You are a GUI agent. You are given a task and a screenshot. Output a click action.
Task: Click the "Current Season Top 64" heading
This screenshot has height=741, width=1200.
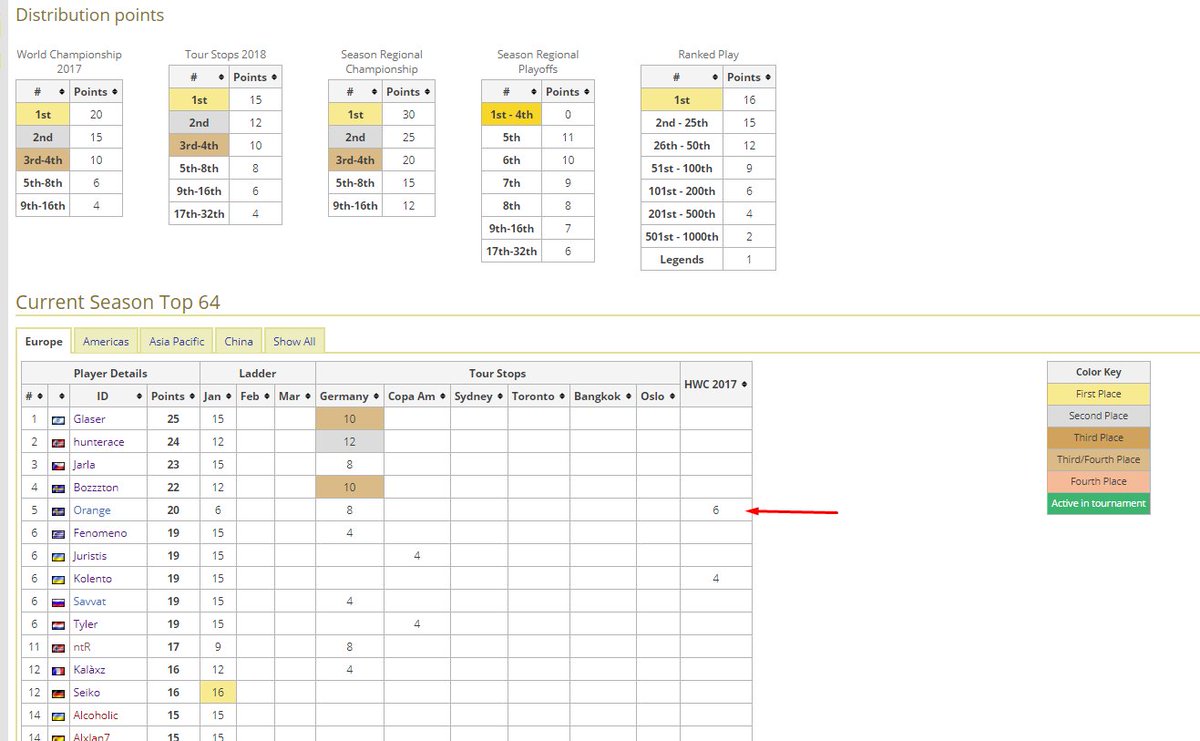[x=118, y=302]
